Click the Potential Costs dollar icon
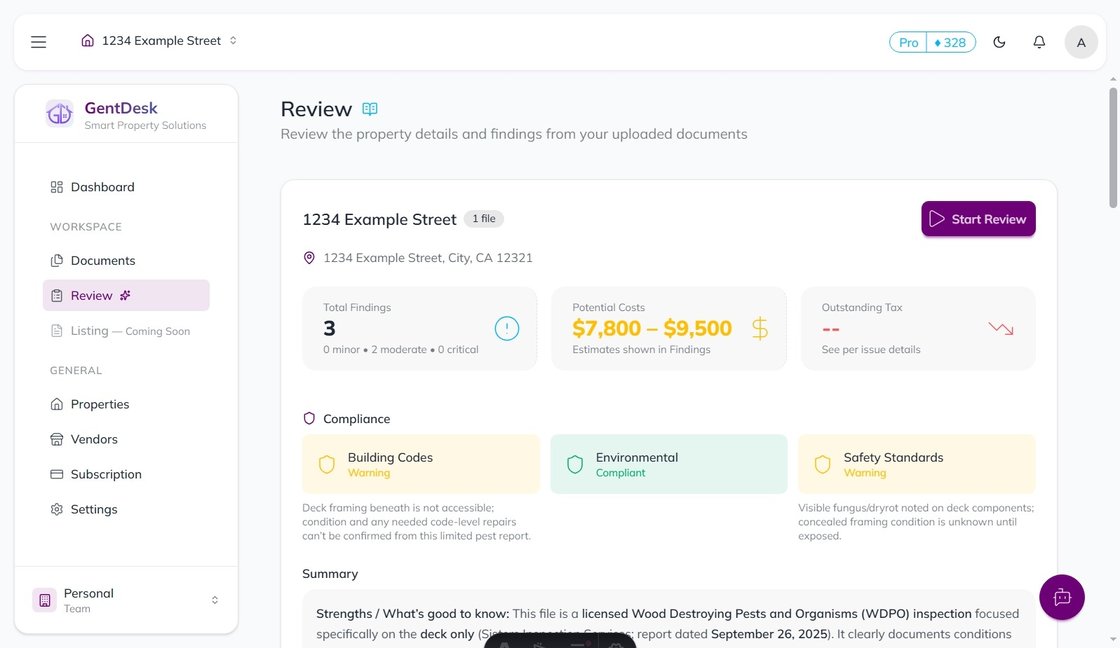Image resolution: width=1120 pixels, height=648 pixels. [x=759, y=328]
